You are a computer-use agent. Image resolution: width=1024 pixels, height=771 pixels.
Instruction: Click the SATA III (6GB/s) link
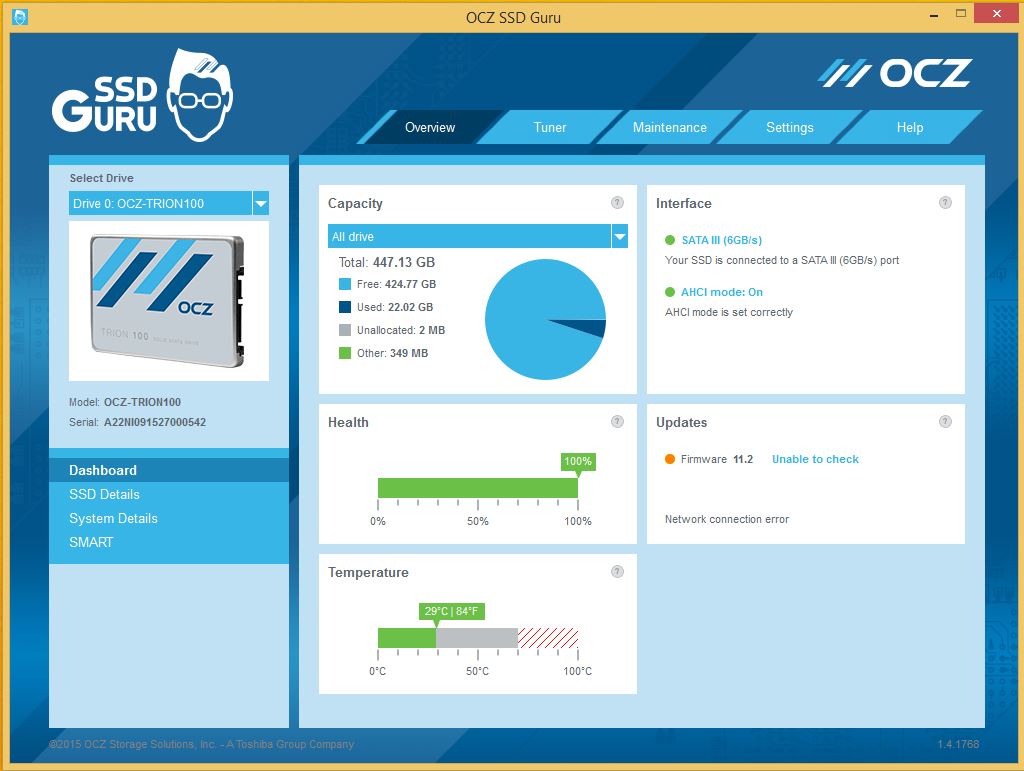pos(722,240)
